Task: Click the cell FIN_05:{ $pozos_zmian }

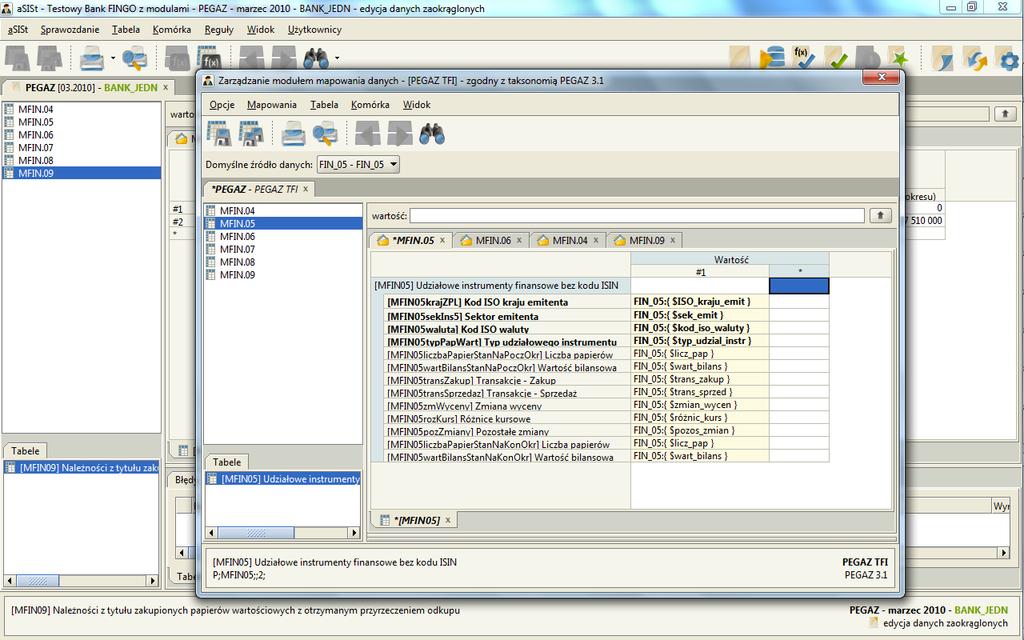Action: click(699, 430)
